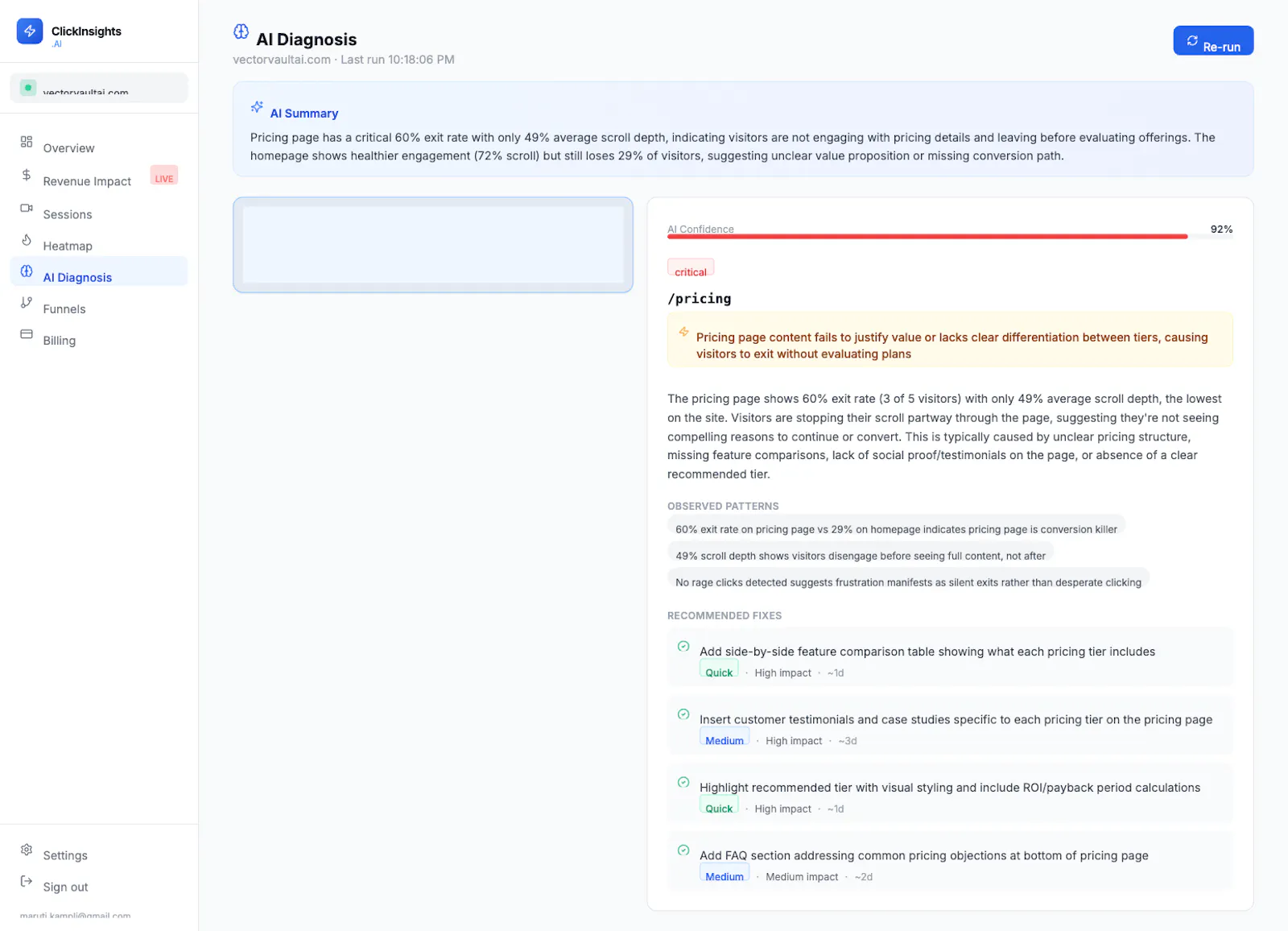Click the ClickInsights lightning logo icon
Viewport: 1288px width, 931px height.
coord(30,31)
